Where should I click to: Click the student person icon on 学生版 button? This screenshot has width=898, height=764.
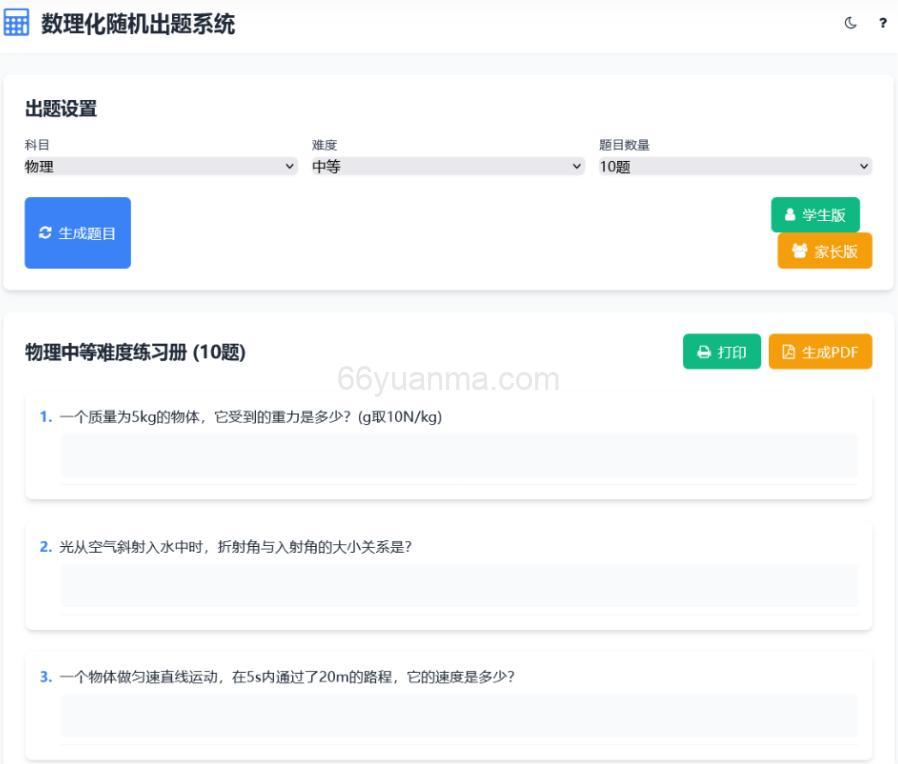coord(791,214)
